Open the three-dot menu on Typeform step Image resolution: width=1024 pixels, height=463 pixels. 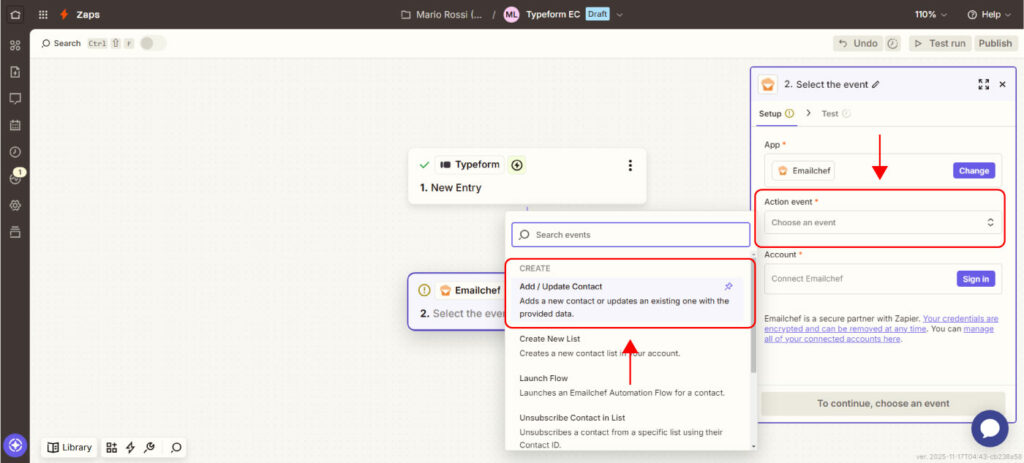point(630,165)
